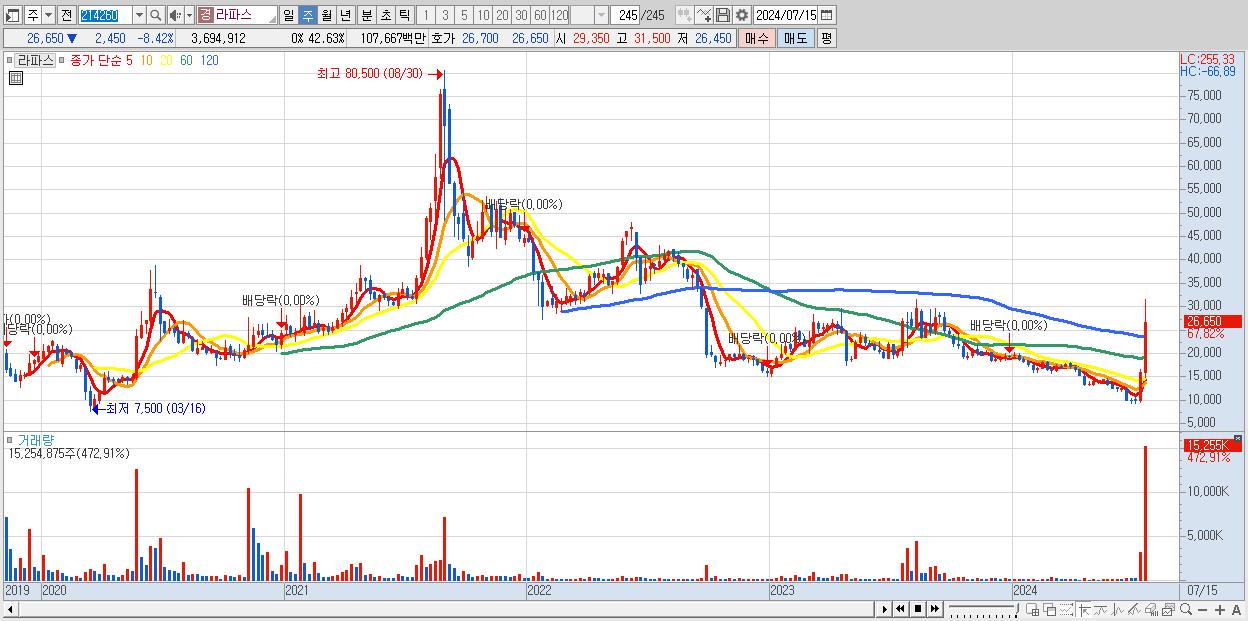Click the crosshair cursor tool icon
The image size is (1248, 621).
pos(1084,609)
